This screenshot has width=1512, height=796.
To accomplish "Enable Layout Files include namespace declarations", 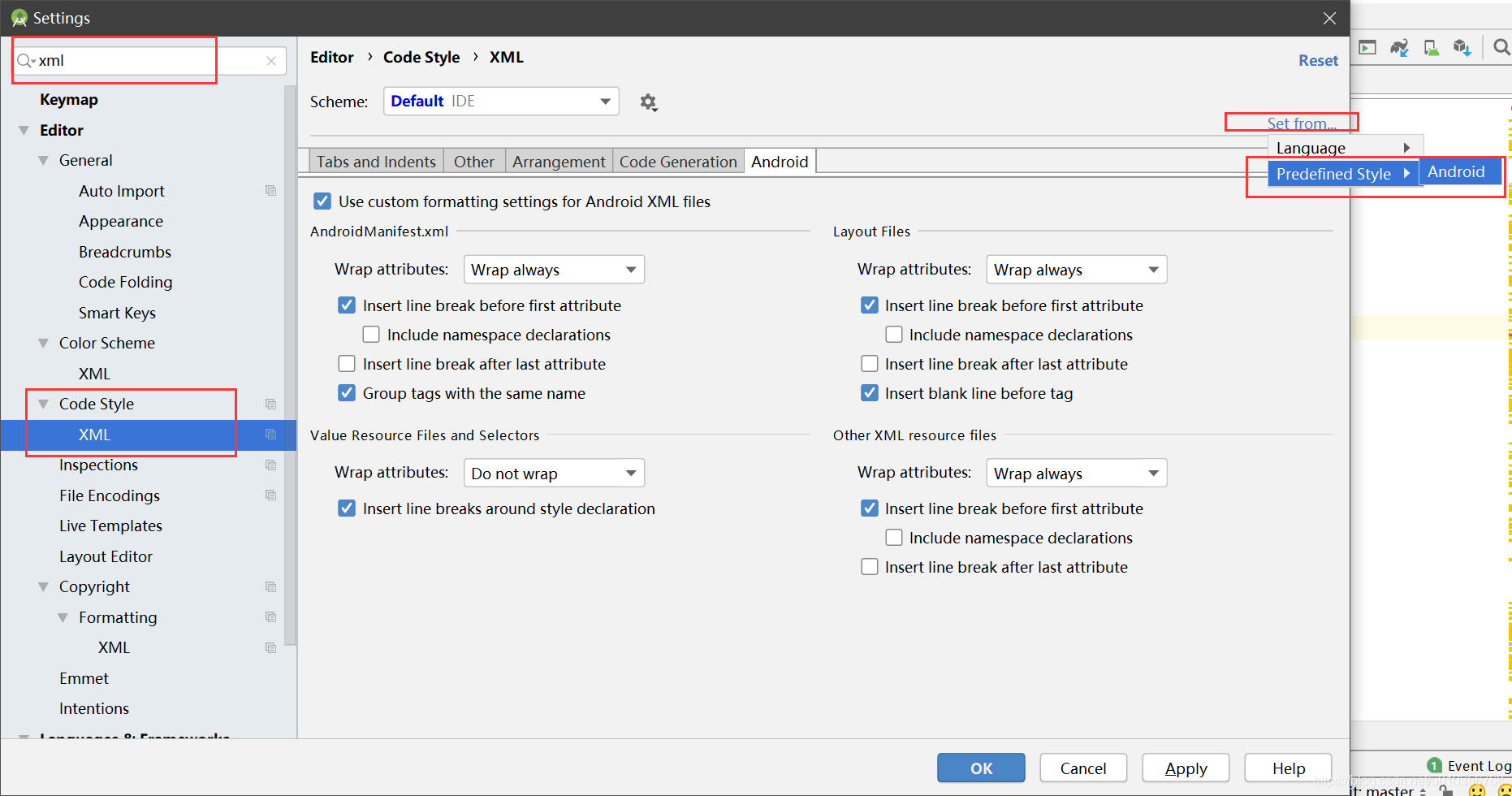I will pyautogui.click(x=894, y=335).
